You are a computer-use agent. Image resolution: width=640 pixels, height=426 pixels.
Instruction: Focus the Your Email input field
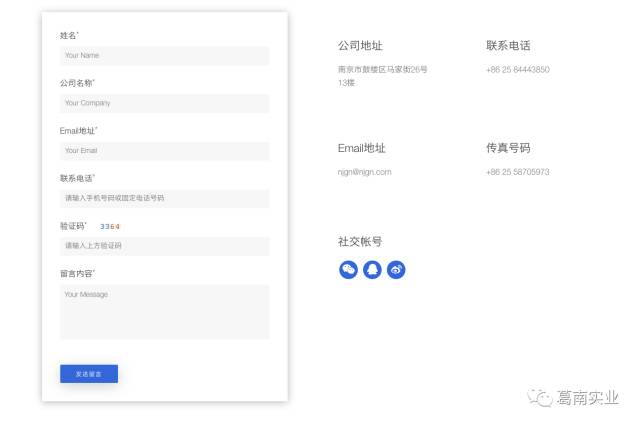(164, 151)
